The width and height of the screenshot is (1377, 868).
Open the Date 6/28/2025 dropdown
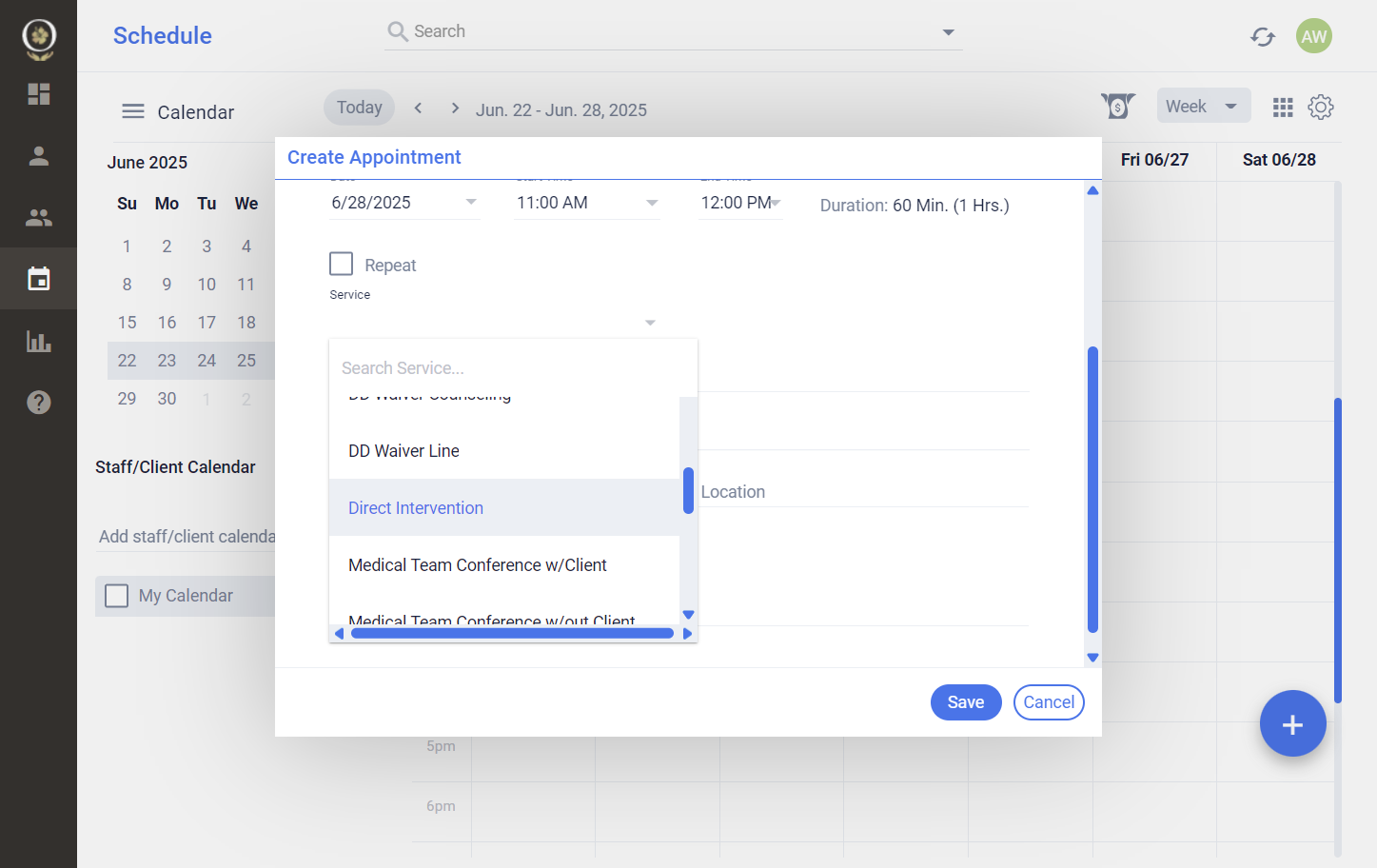(403, 203)
